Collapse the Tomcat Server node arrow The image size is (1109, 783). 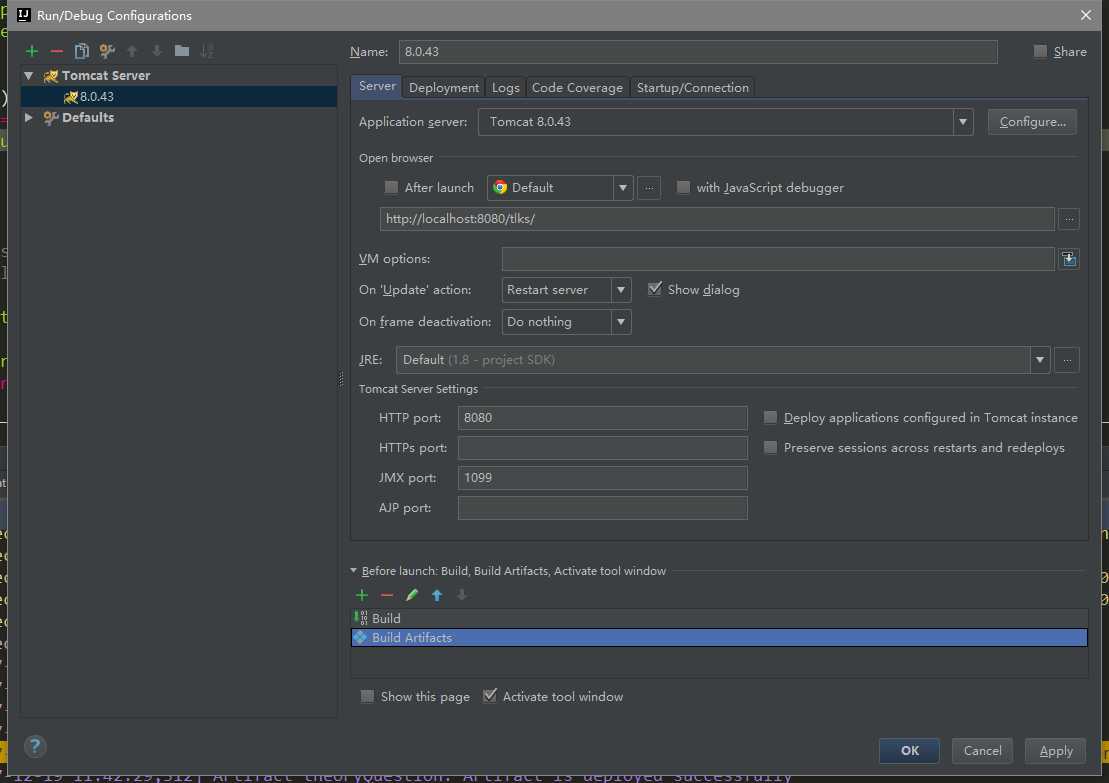point(28,75)
